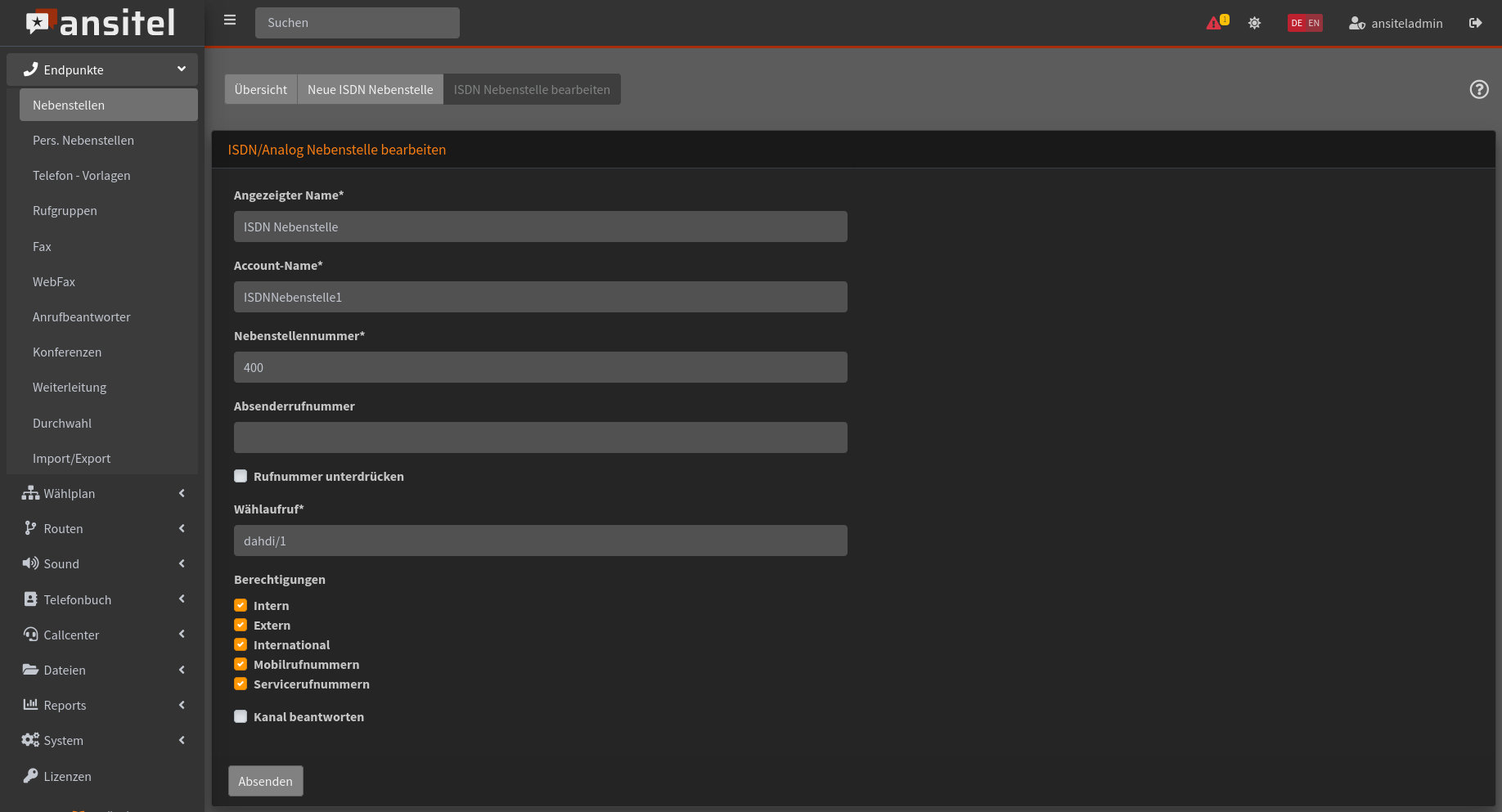Screen dimensions: 1502x812
Task: Switch to the Übersicht tab
Action: (x=261, y=89)
